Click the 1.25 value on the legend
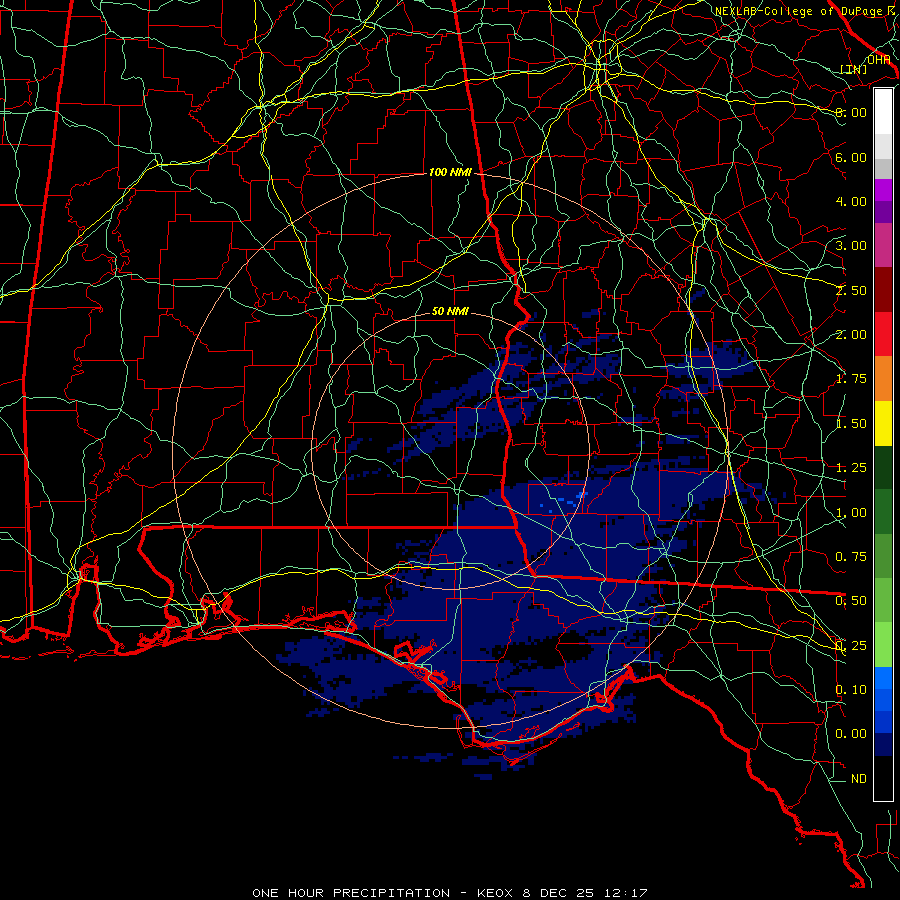900x900 pixels. point(851,468)
